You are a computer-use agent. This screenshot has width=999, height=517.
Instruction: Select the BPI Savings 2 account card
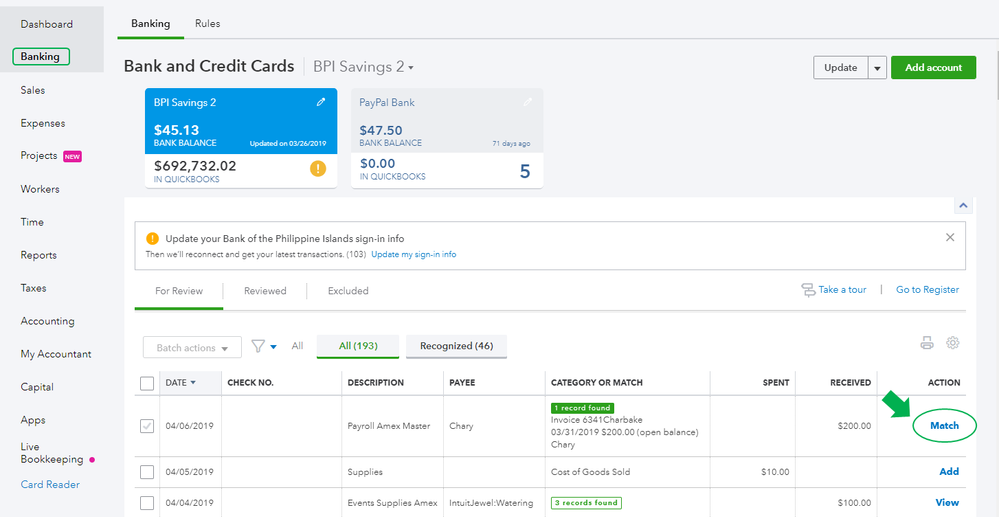coord(241,138)
